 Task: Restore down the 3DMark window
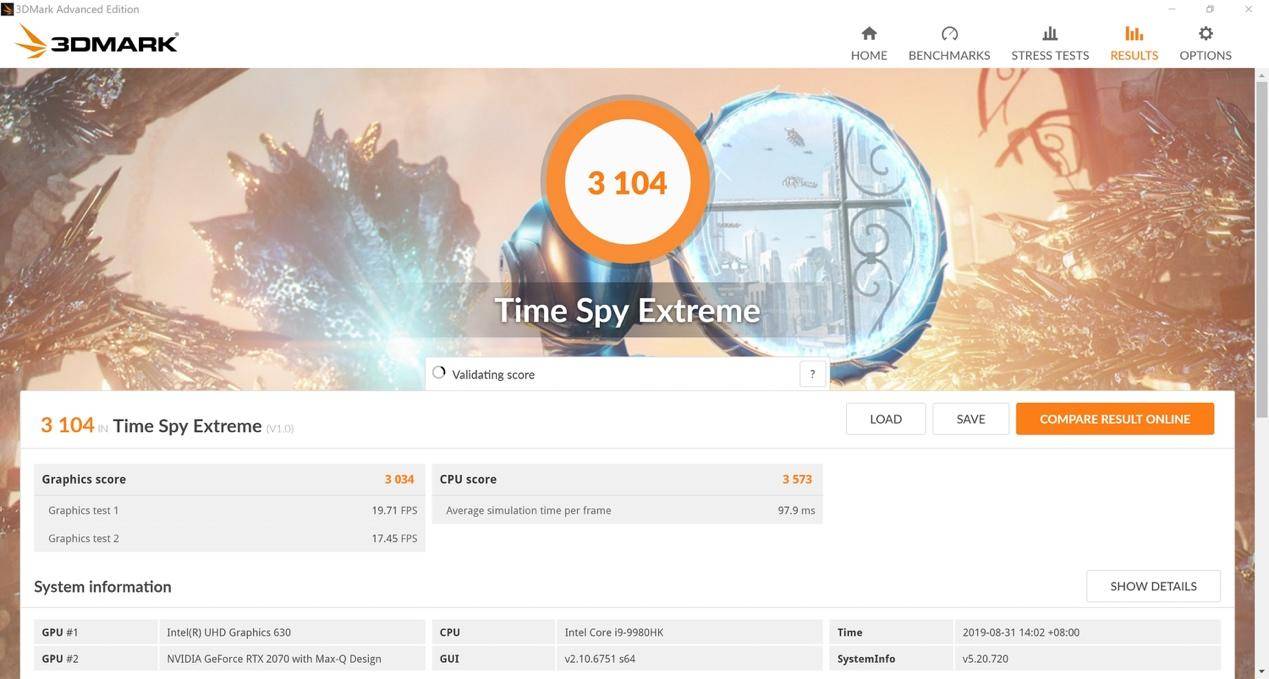tap(1209, 9)
